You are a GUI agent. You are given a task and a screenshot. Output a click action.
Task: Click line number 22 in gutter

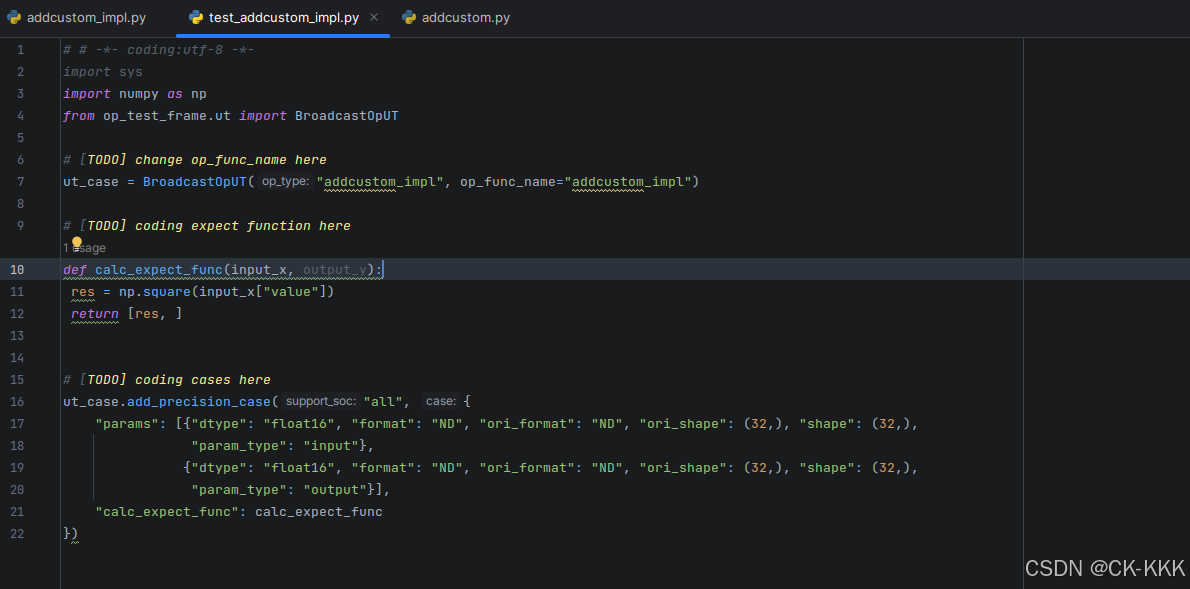(x=19, y=534)
